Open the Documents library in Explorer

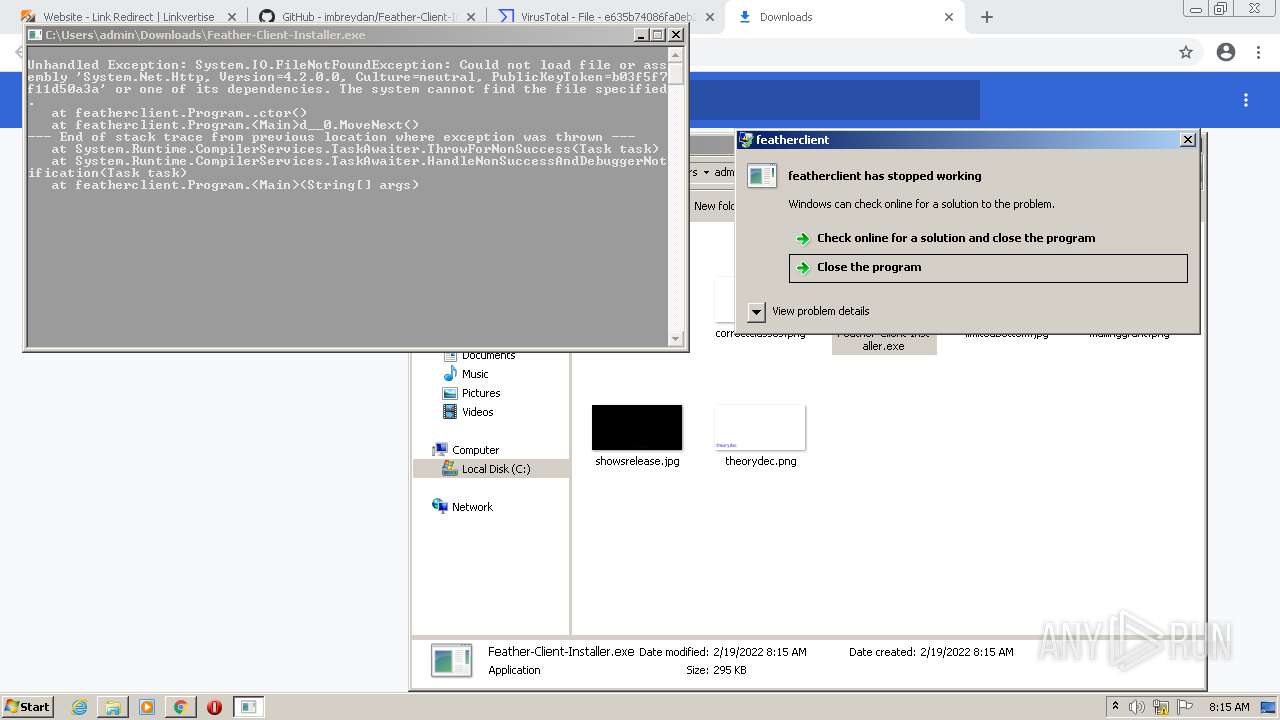[488, 356]
